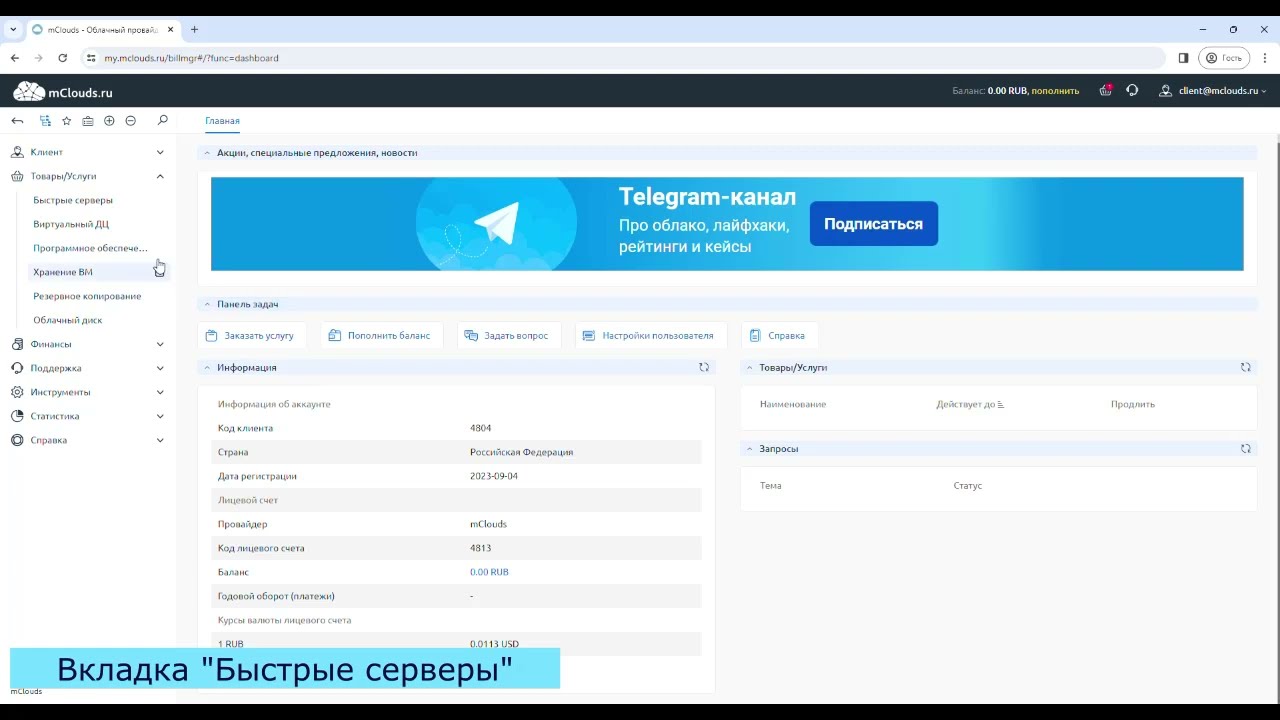This screenshot has width=1280, height=720.
Task: Click the 0.00 RUB balance link
Action: pos(489,572)
